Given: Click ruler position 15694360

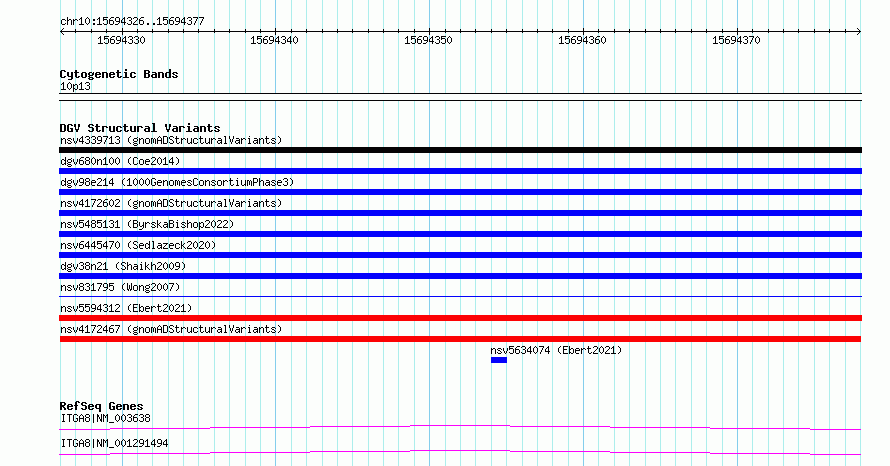Looking at the screenshot, I should [x=582, y=40].
